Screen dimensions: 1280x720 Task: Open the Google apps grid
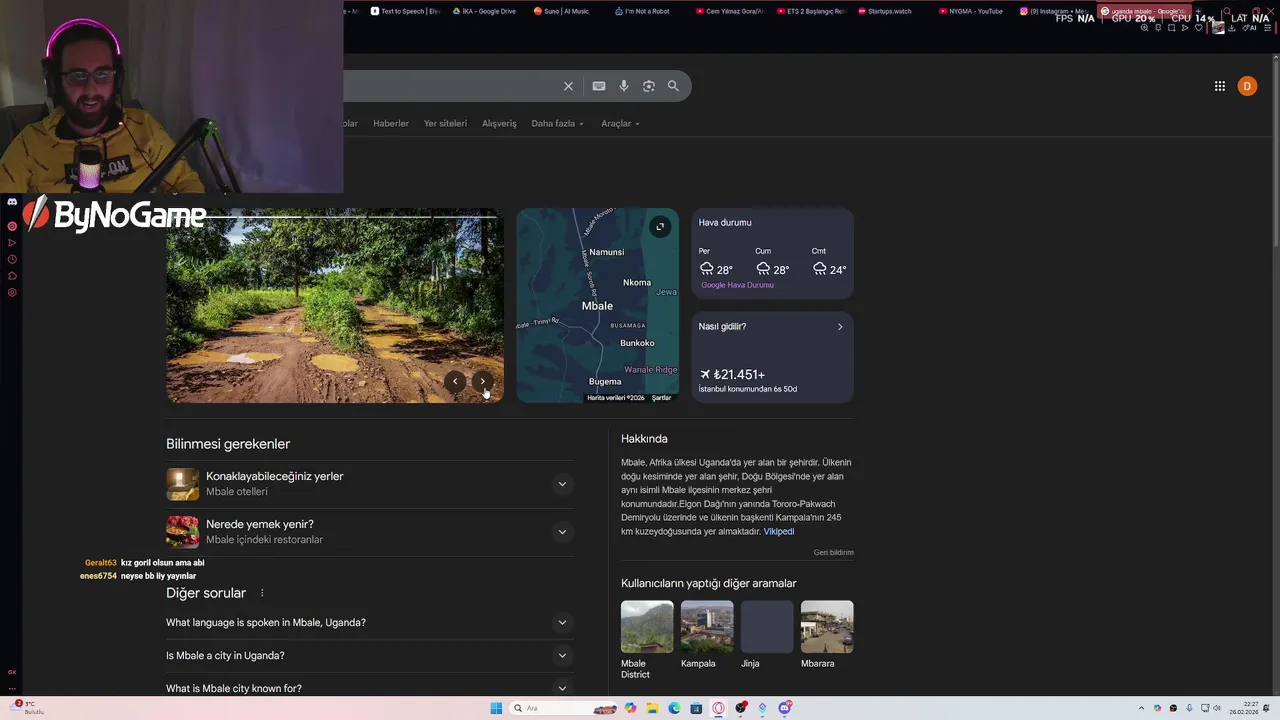click(x=1220, y=86)
